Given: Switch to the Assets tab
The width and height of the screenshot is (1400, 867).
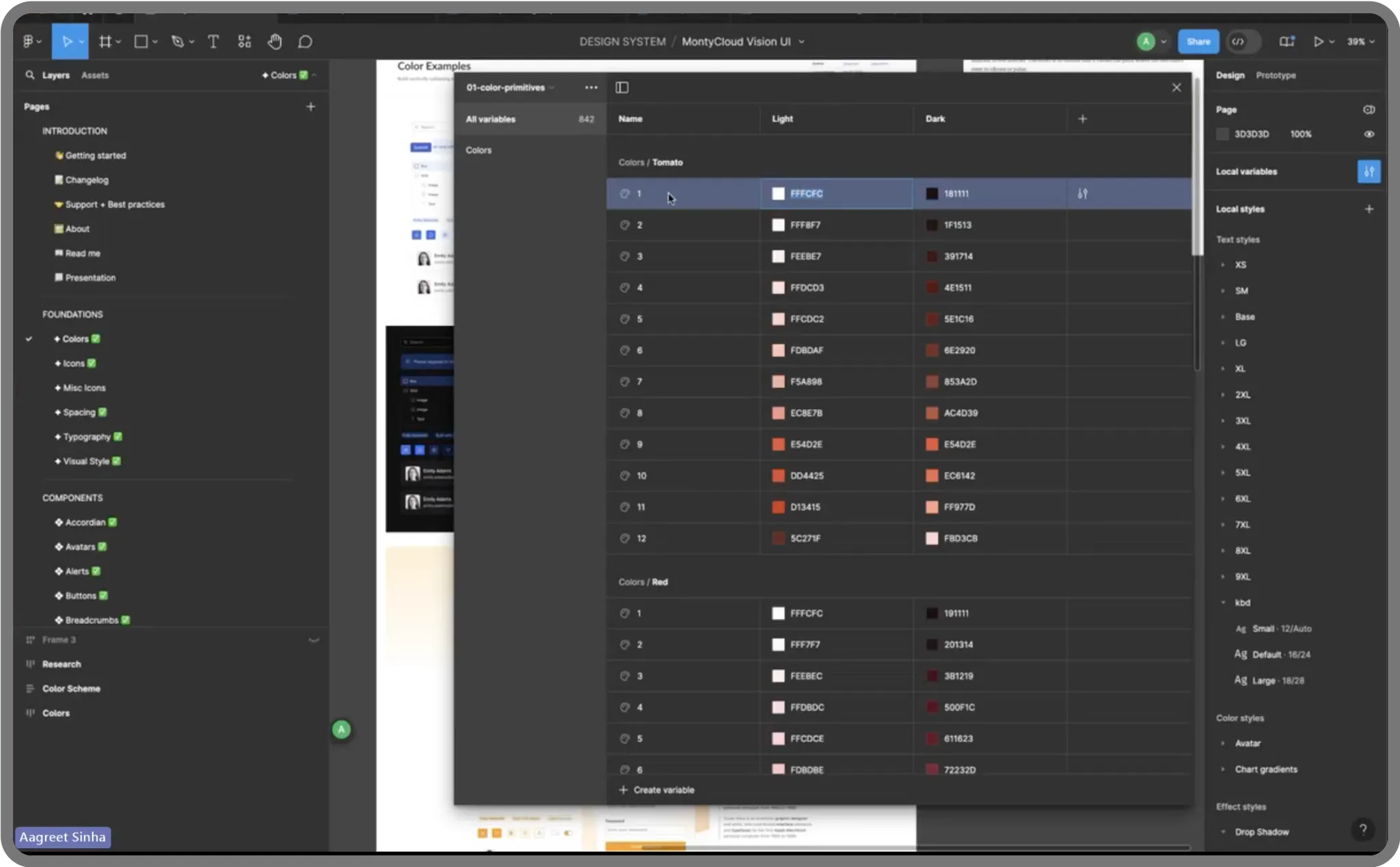Looking at the screenshot, I should pos(96,75).
